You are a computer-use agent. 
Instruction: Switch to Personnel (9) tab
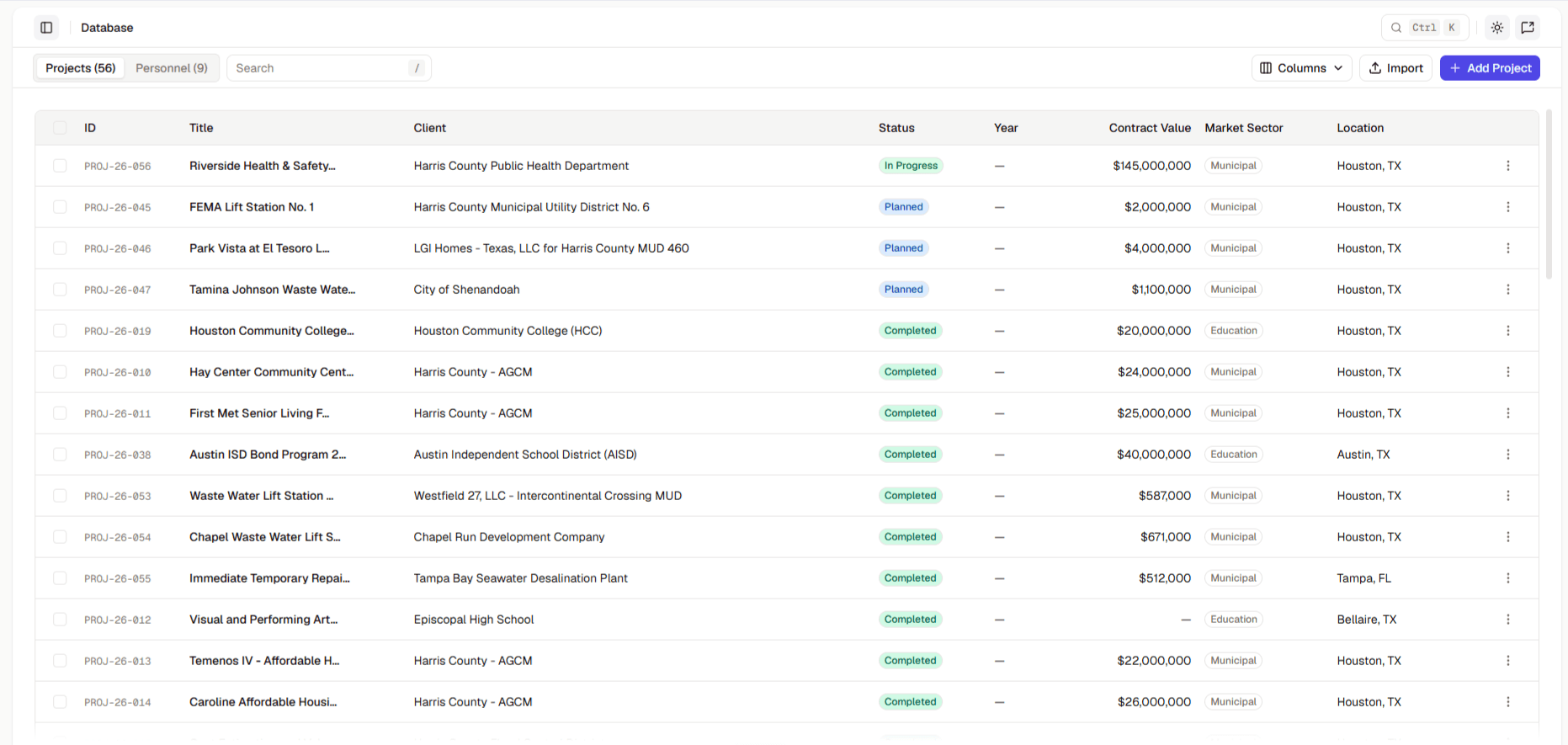(x=172, y=68)
